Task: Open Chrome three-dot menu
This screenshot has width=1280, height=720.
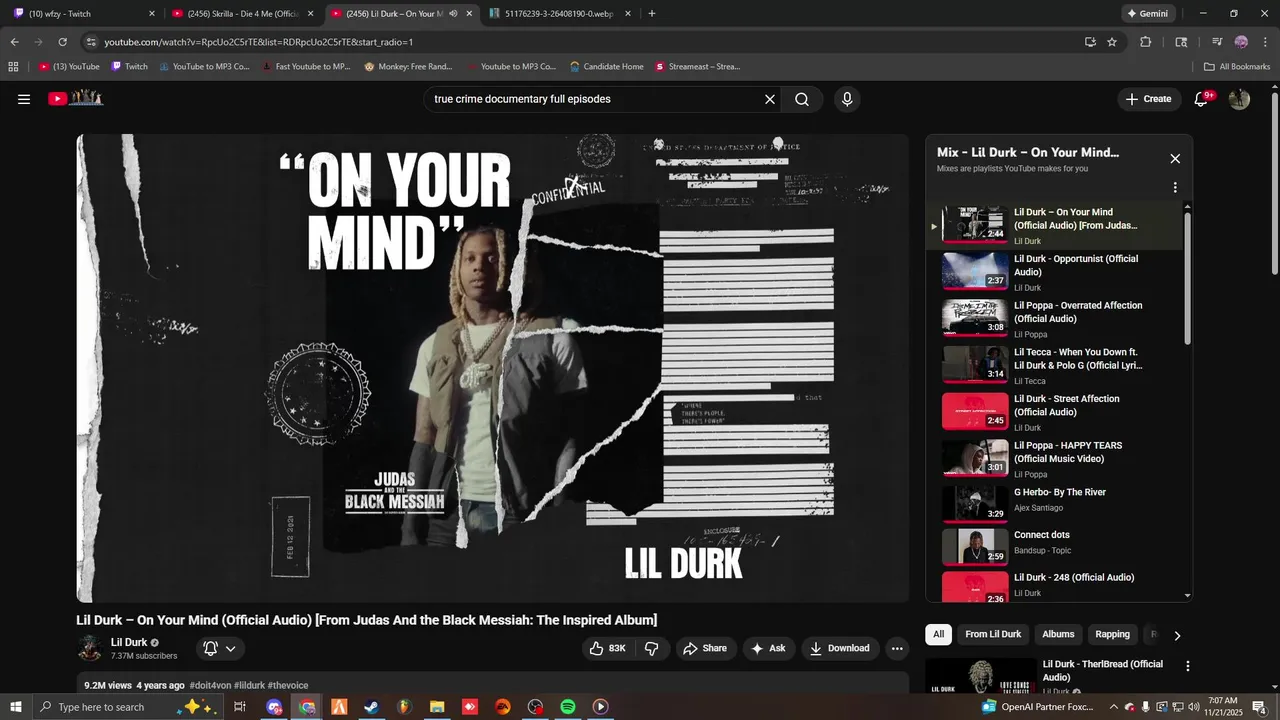Action: pyautogui.click(x=1264, y=42)
